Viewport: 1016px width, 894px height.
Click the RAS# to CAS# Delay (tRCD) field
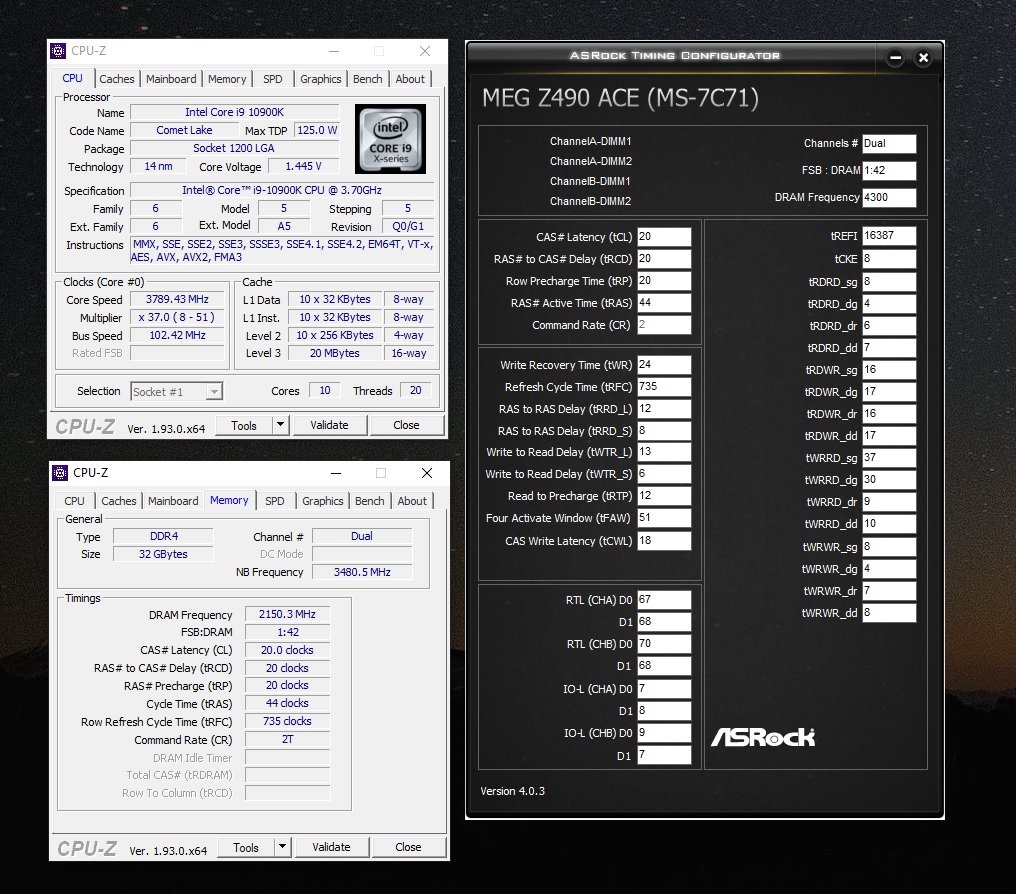pos(664,258)
